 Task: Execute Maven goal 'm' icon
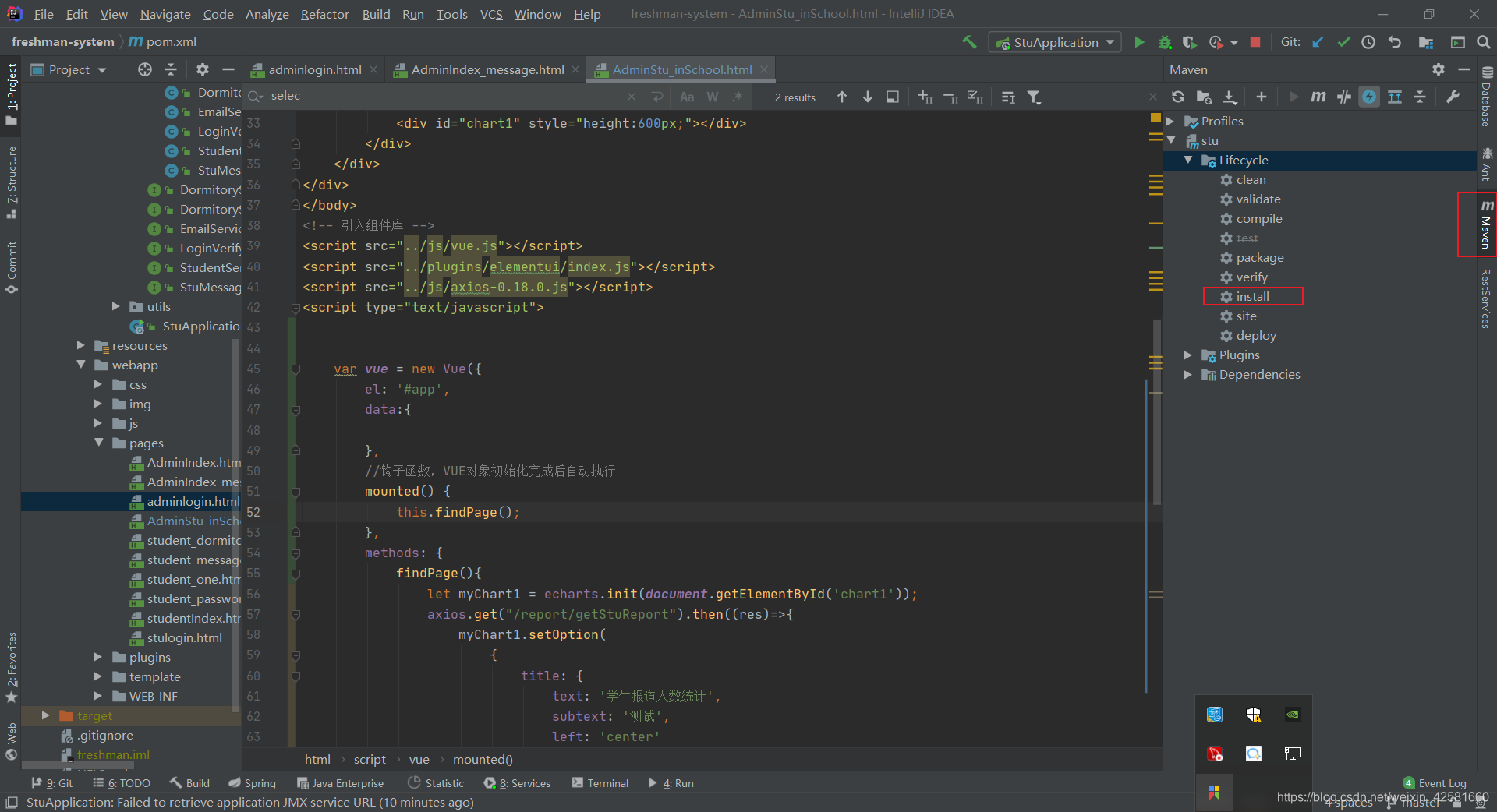pos(1318,97)
